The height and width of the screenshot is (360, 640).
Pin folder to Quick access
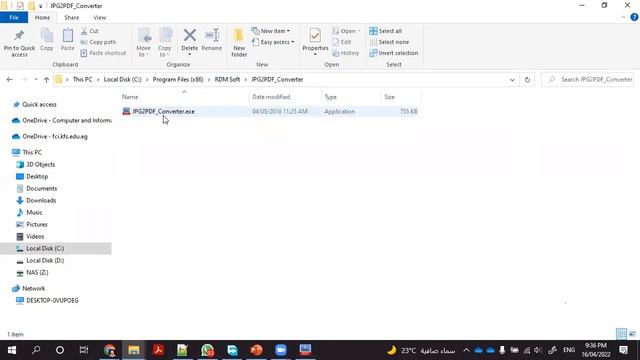pos(19,42)
